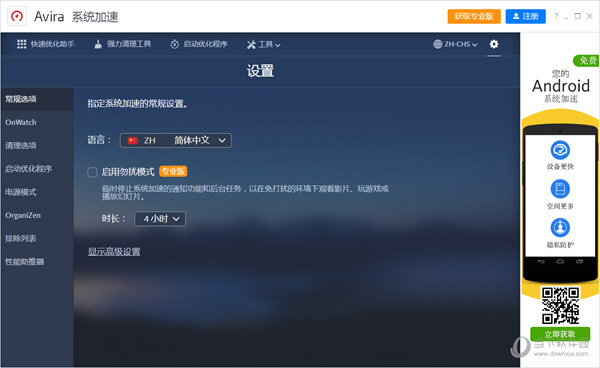Click the 立即获取 button in ad

click(x=560, y=334)
